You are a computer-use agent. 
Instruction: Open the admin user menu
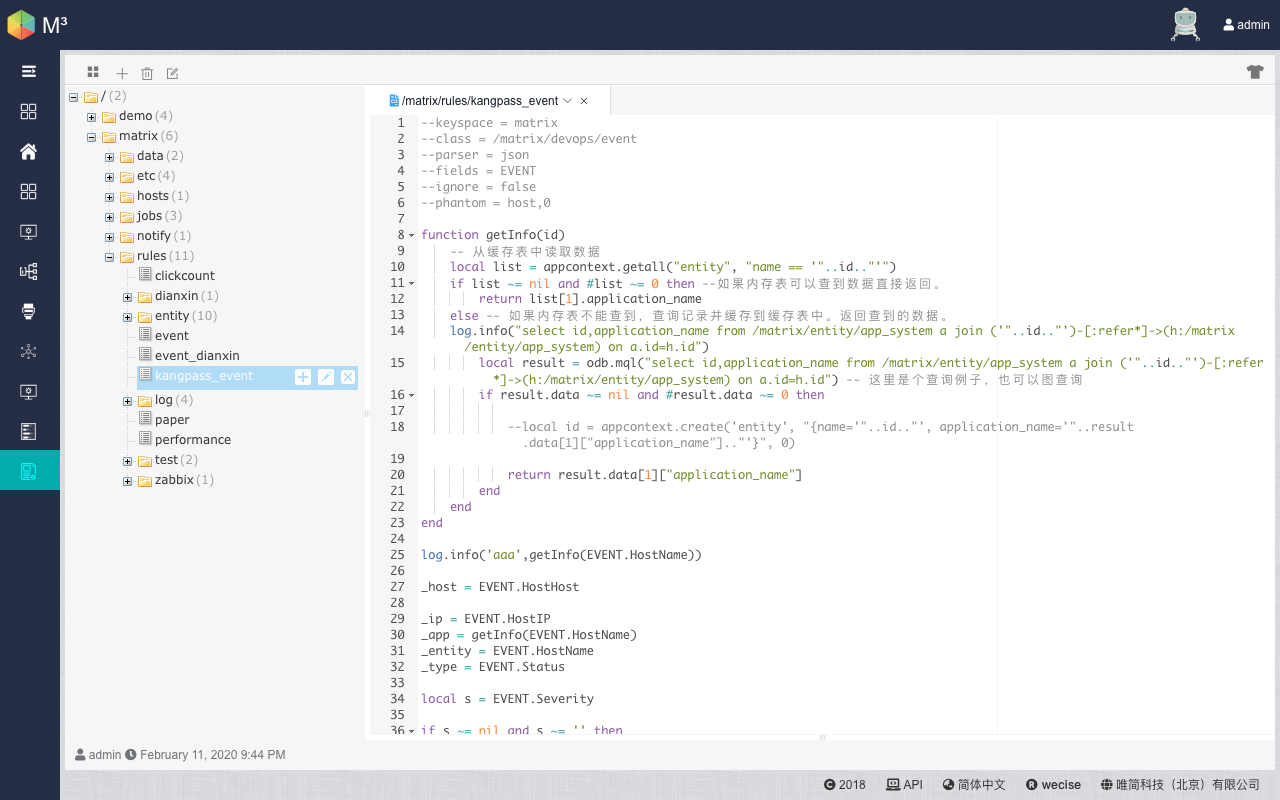(1246, 25)
